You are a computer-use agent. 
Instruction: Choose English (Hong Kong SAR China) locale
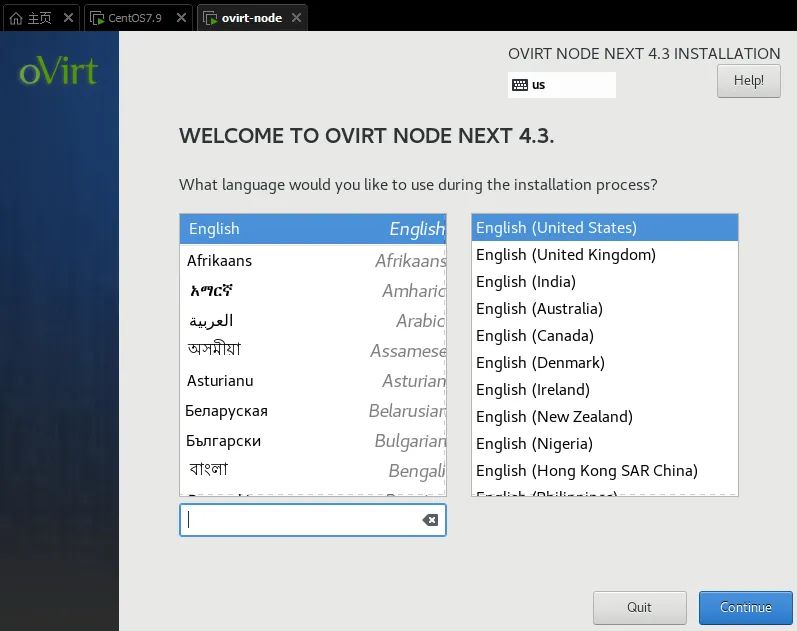pos(604,470)
